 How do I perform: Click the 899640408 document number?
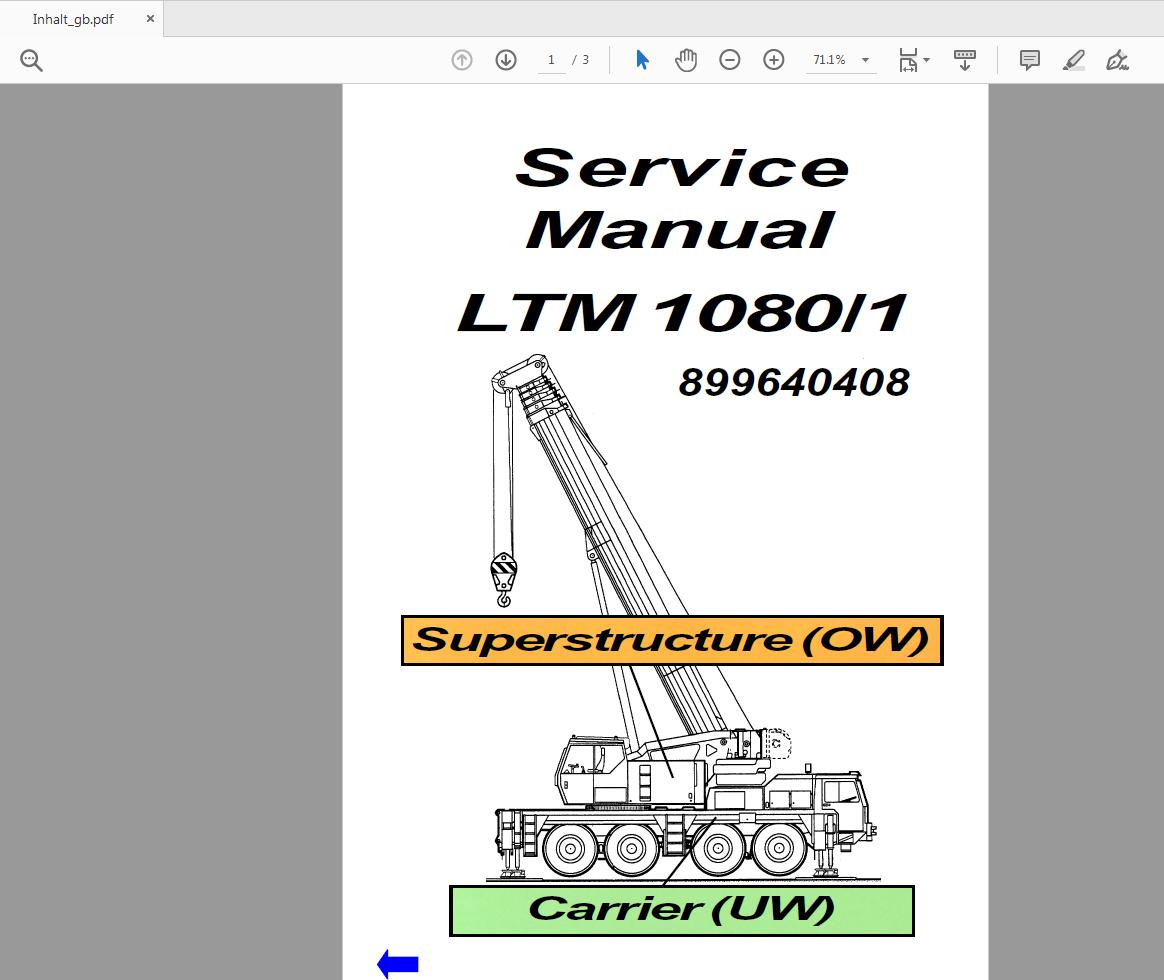point(794,383)
